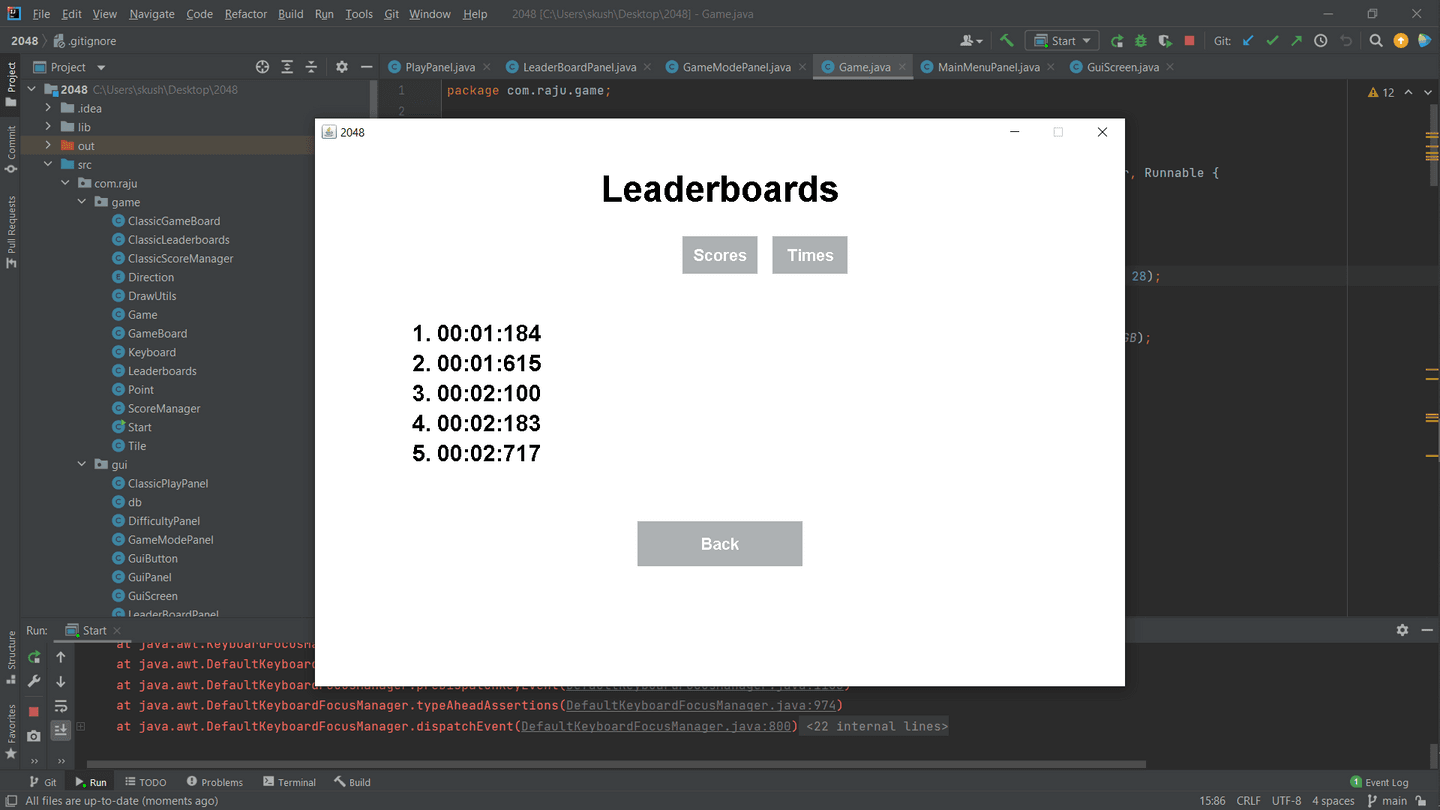Open the Project view selector dropdown
Screen dimensions: 1440x810
[69, 67]
